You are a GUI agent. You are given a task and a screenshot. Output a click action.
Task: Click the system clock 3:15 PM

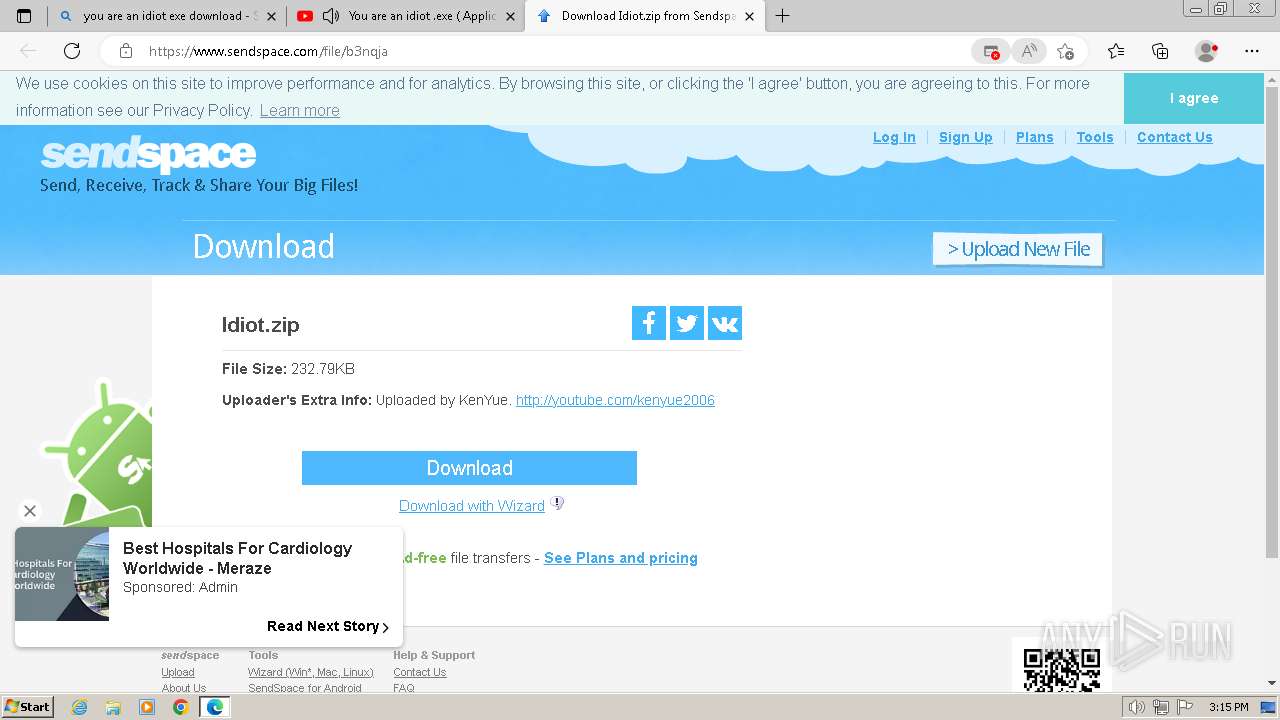1228,707
